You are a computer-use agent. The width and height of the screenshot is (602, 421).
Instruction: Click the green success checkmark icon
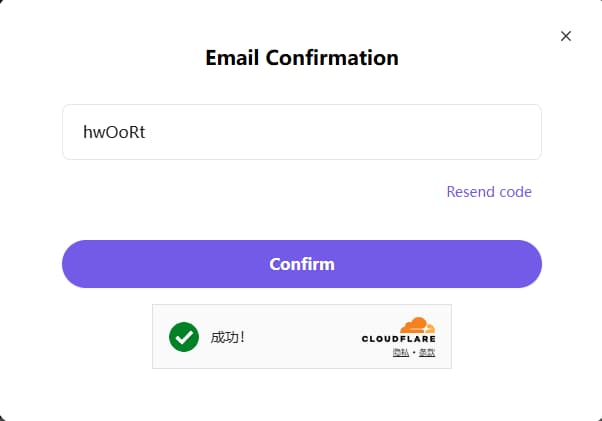(x=184, y=337)
